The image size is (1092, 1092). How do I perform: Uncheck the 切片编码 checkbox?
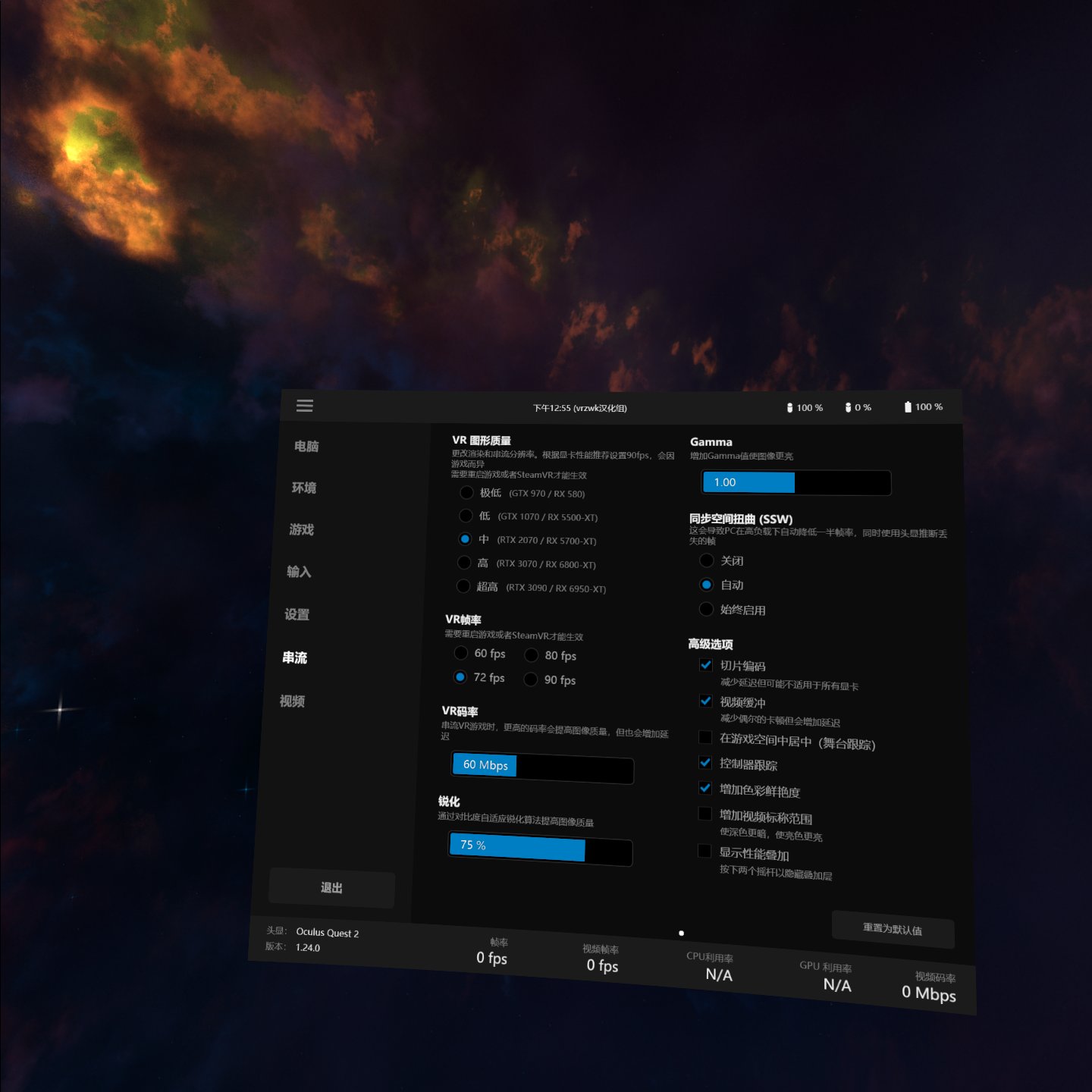point(706,665)
